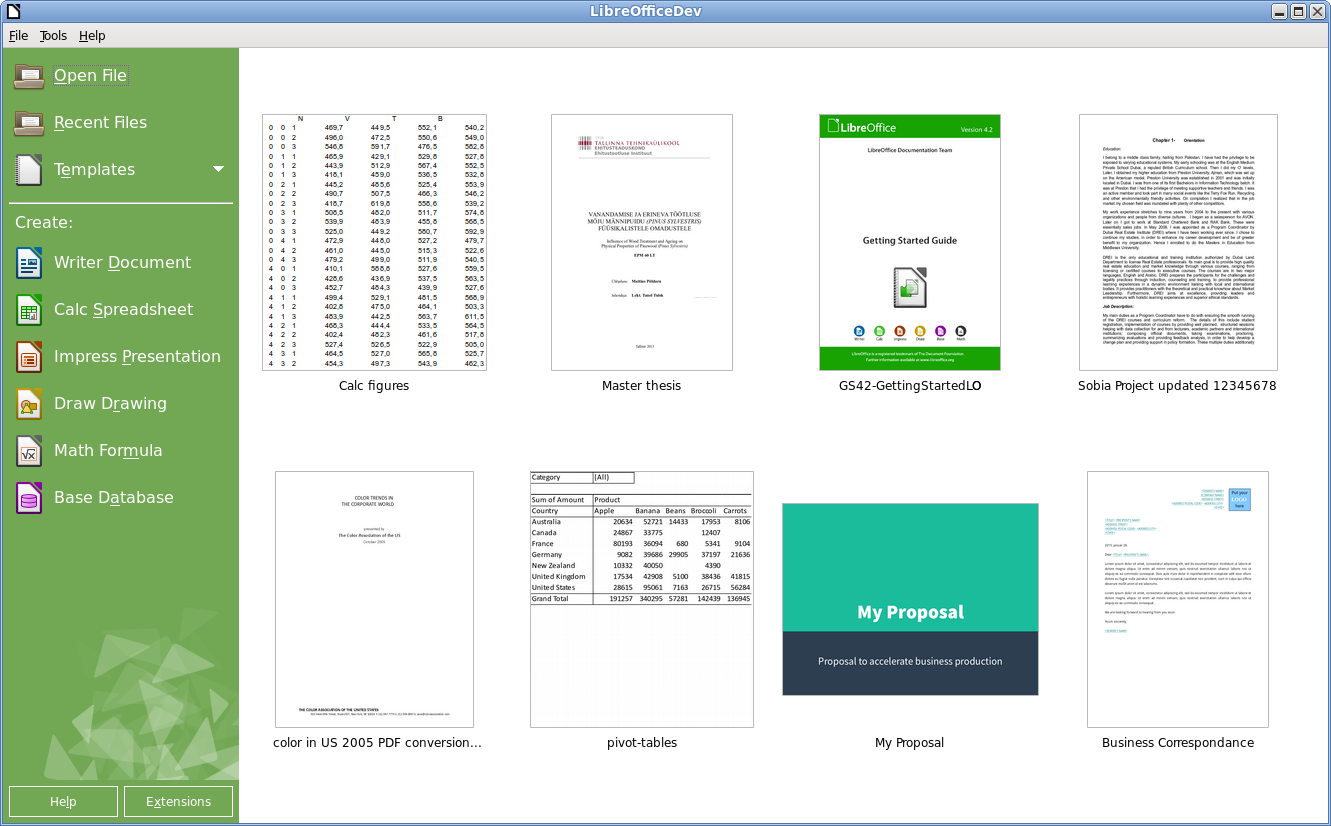Click the Impress Presentation icon

pos(29,357)
